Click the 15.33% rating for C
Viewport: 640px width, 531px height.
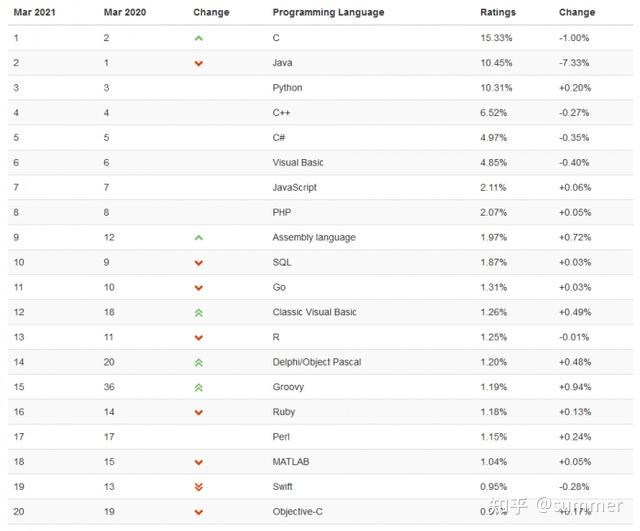[496, 38]
